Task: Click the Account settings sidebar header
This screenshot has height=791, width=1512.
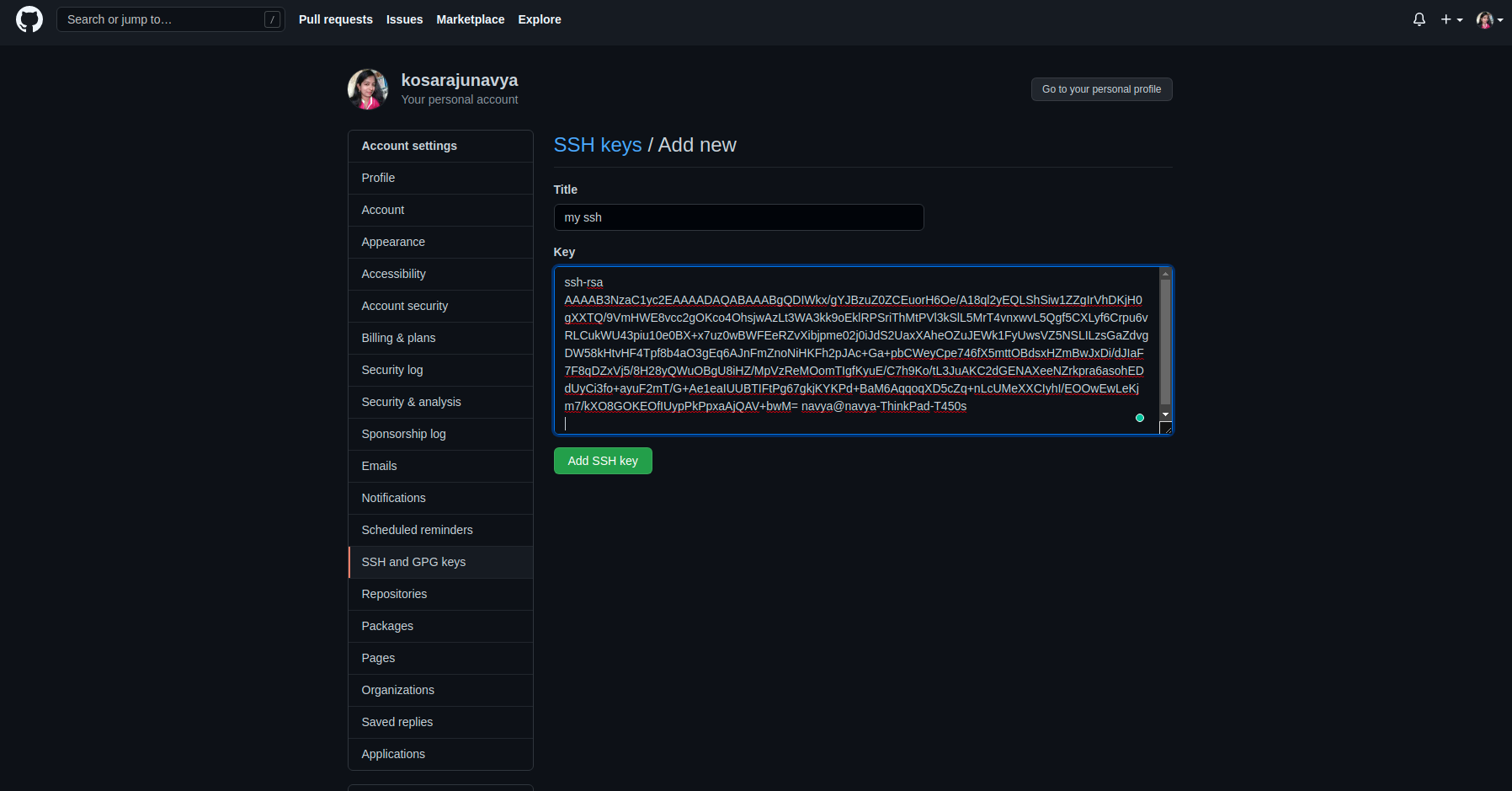Action: [x=440, y=146]
